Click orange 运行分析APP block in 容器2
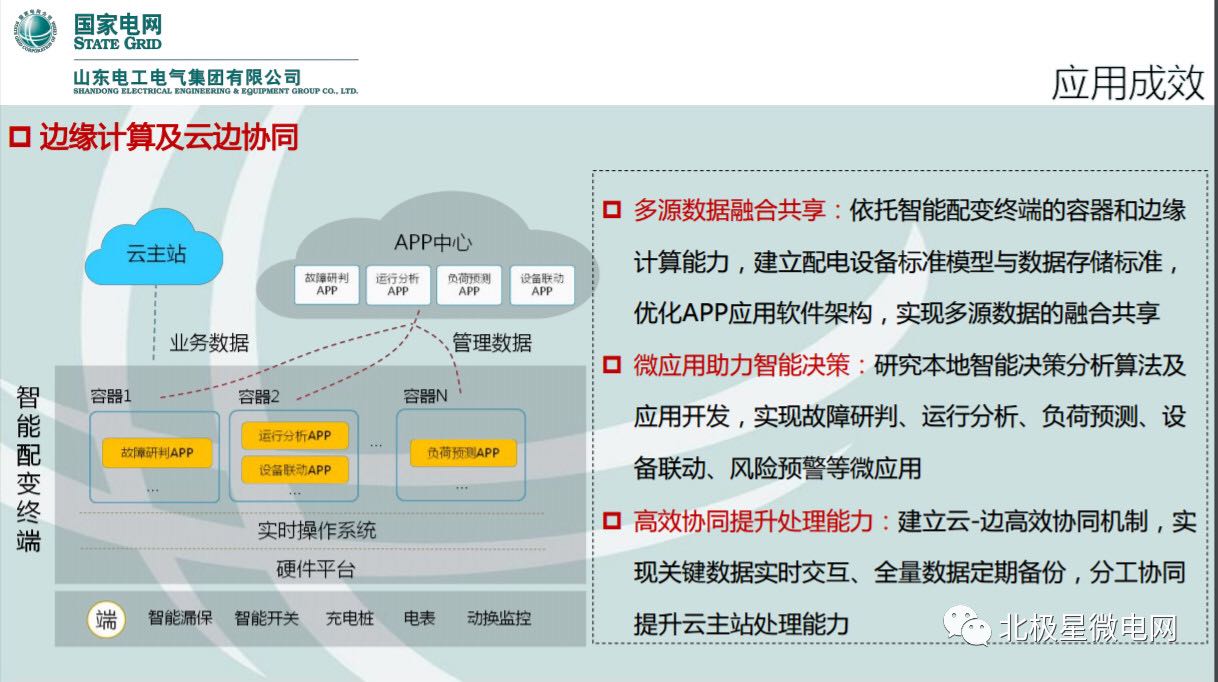 (295, 436)
